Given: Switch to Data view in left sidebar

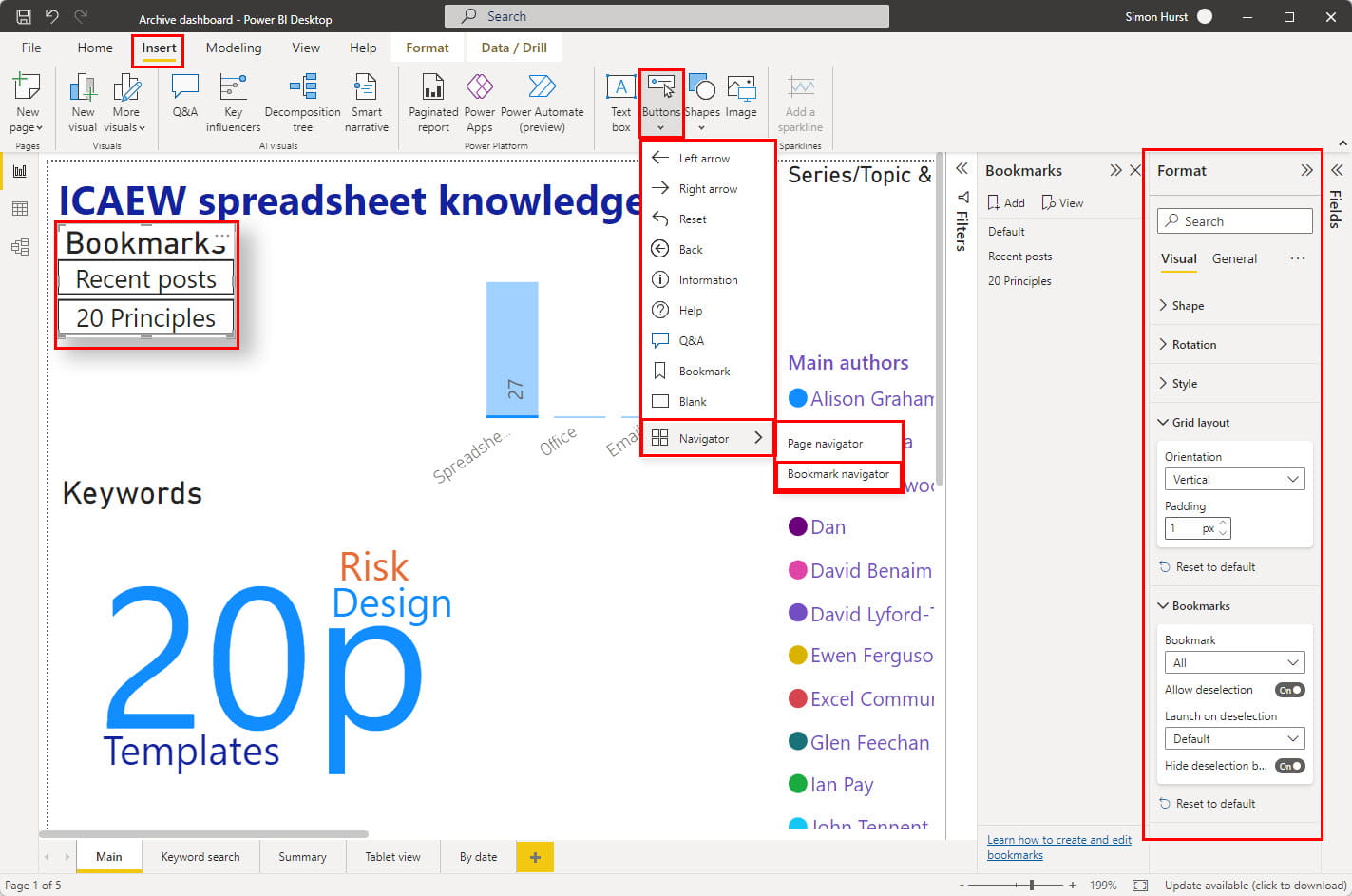Looking at the screenshot, I should [x=20, y=209].
